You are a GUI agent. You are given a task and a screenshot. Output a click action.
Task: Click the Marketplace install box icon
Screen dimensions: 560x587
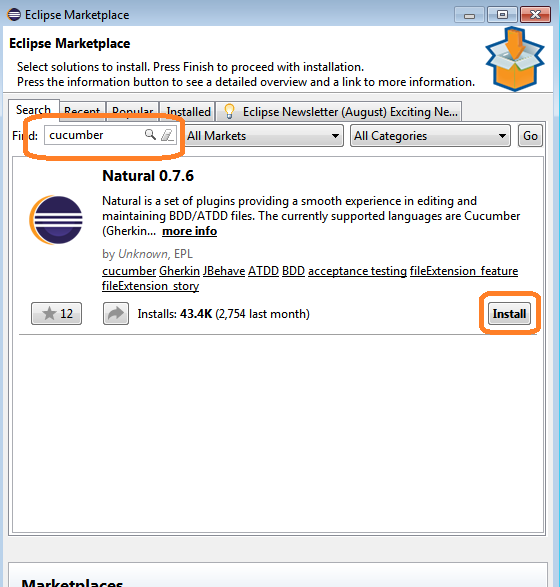515,59
